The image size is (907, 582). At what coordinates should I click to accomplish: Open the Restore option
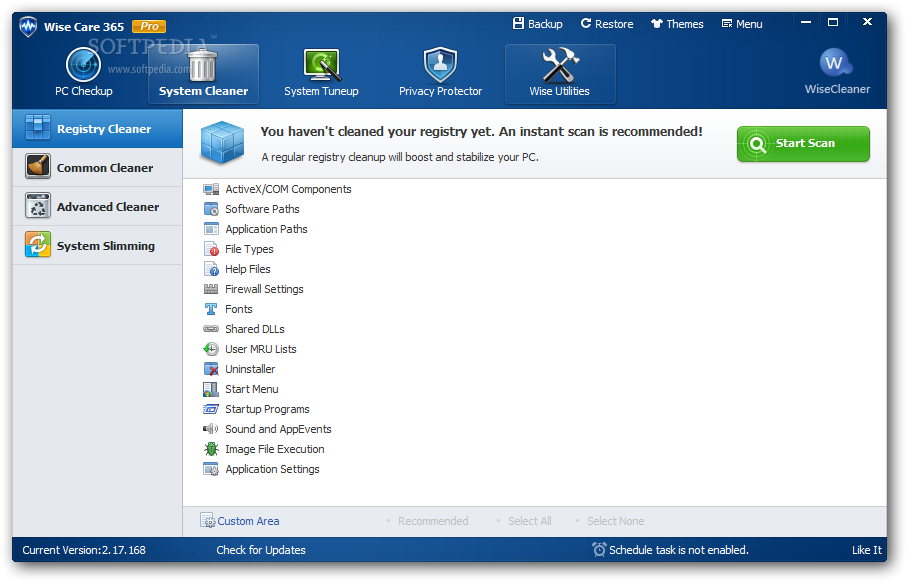pos(607,24)
